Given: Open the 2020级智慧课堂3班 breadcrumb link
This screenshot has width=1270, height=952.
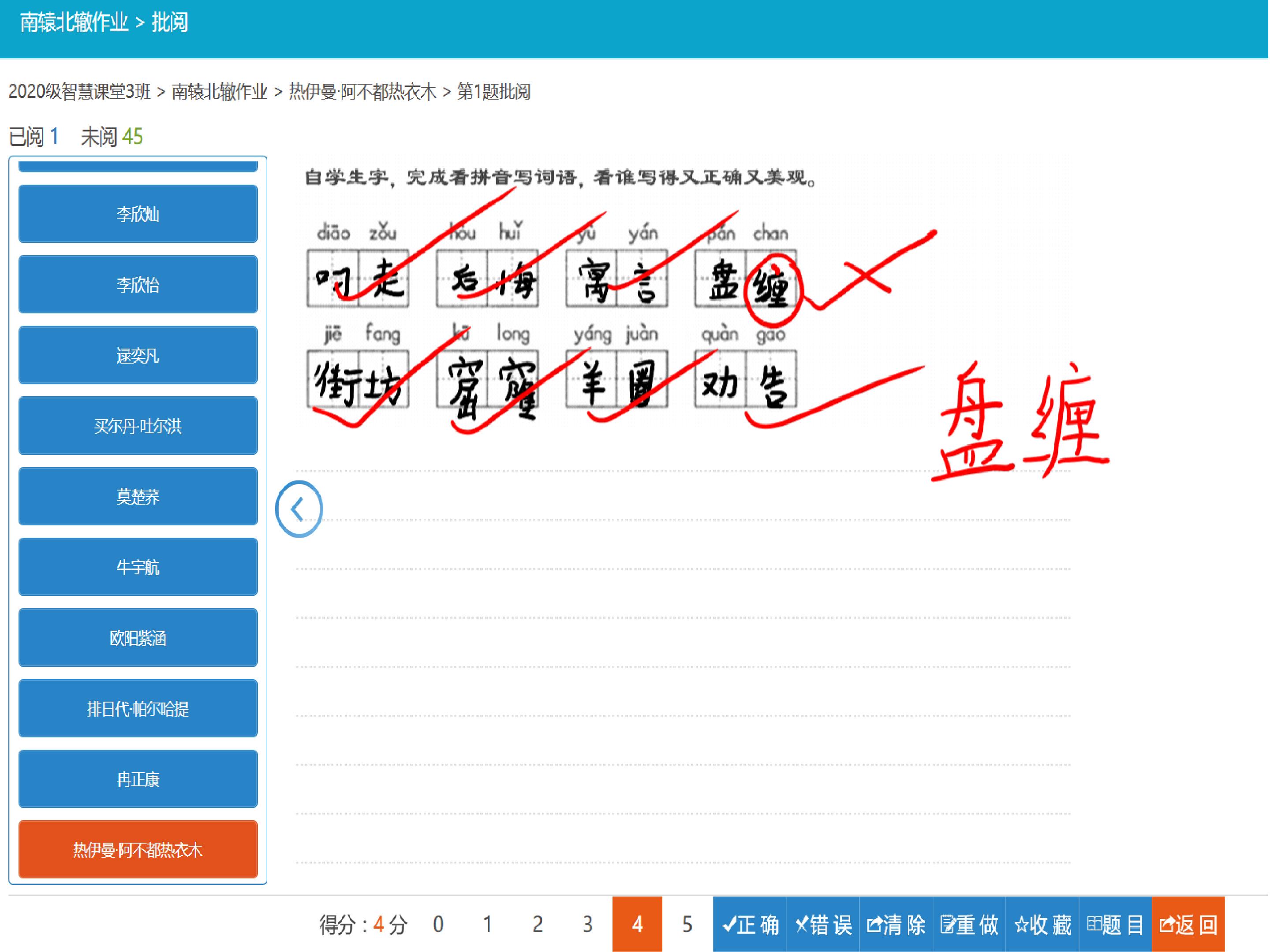Looking at the screenshot, I should pos(79,91).
